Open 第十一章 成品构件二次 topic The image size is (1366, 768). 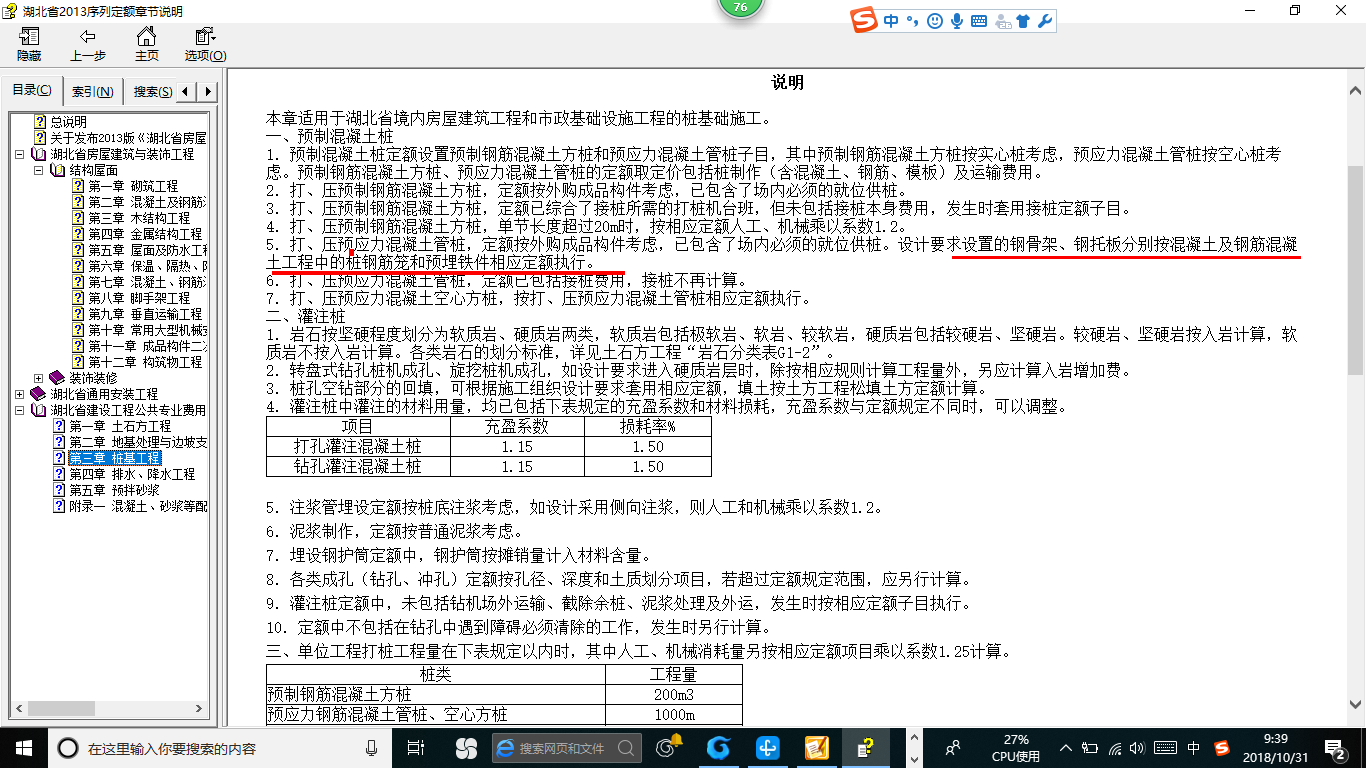[x=147, y=346]
